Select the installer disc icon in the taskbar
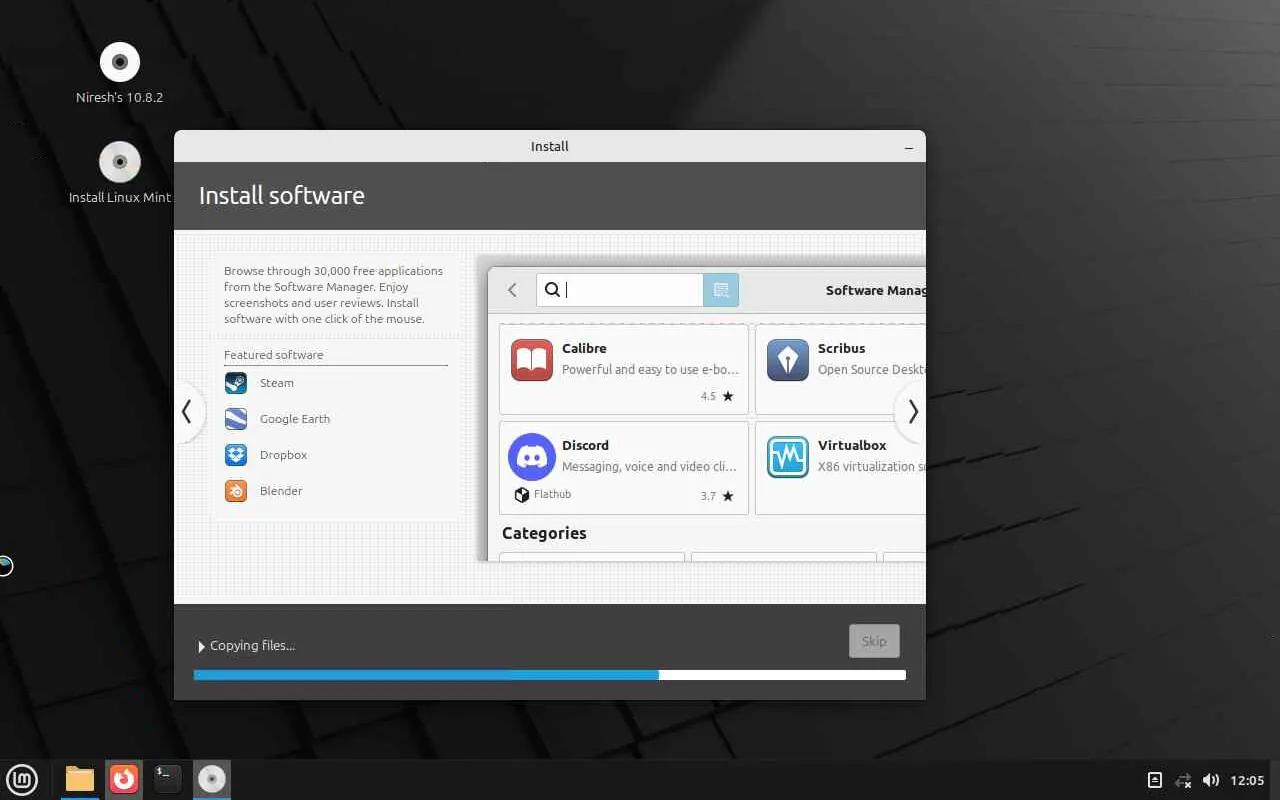The width and height of the screenshot is (1280, 800). (x=212, y=779)
